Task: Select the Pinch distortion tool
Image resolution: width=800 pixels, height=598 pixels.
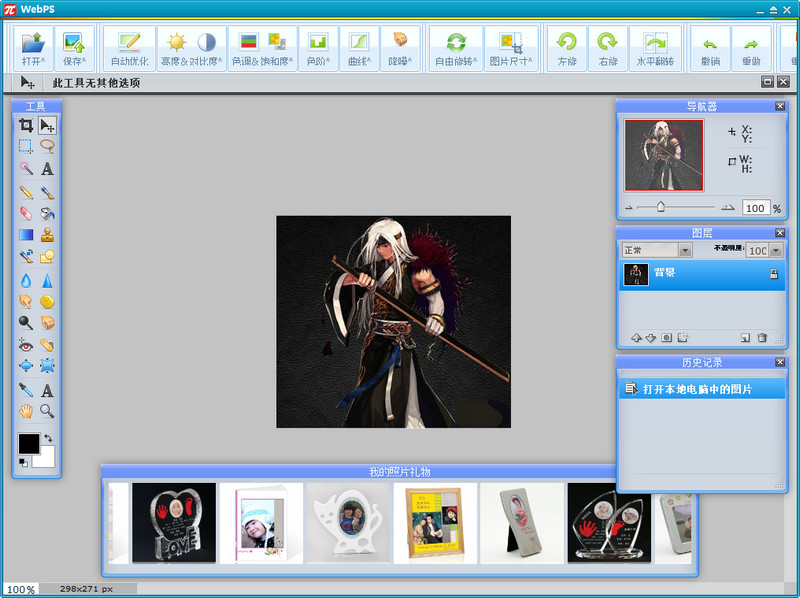Action: 47,365
